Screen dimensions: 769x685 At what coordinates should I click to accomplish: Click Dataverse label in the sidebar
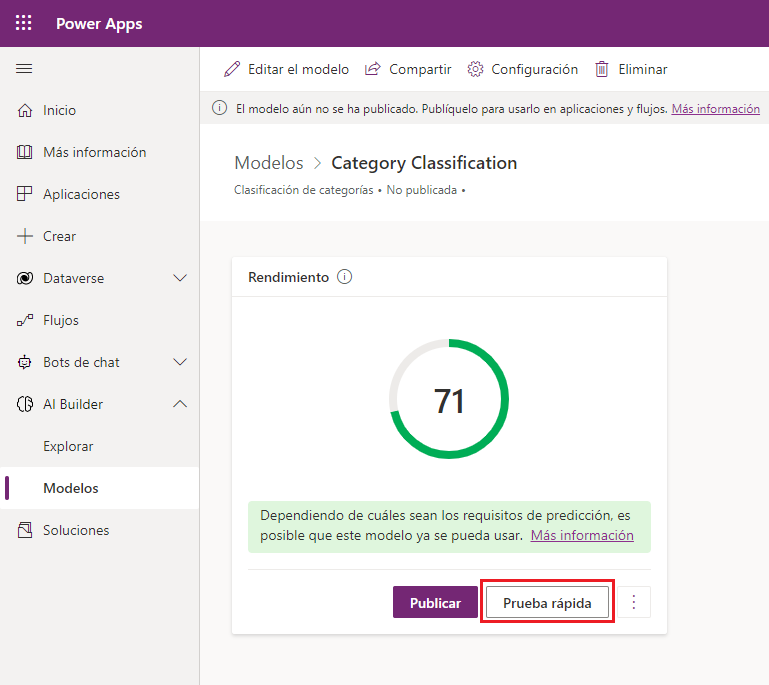(74, 278)
